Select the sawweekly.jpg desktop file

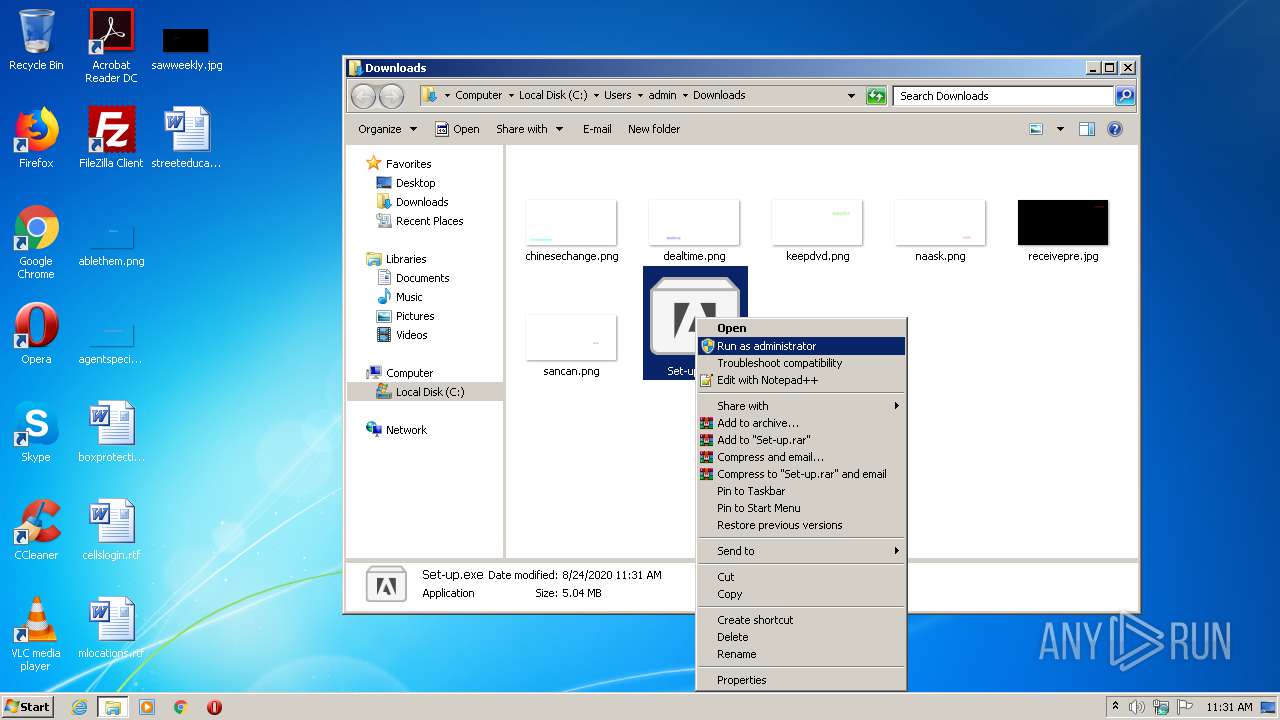pyautogui.click(x=187, y=48)
